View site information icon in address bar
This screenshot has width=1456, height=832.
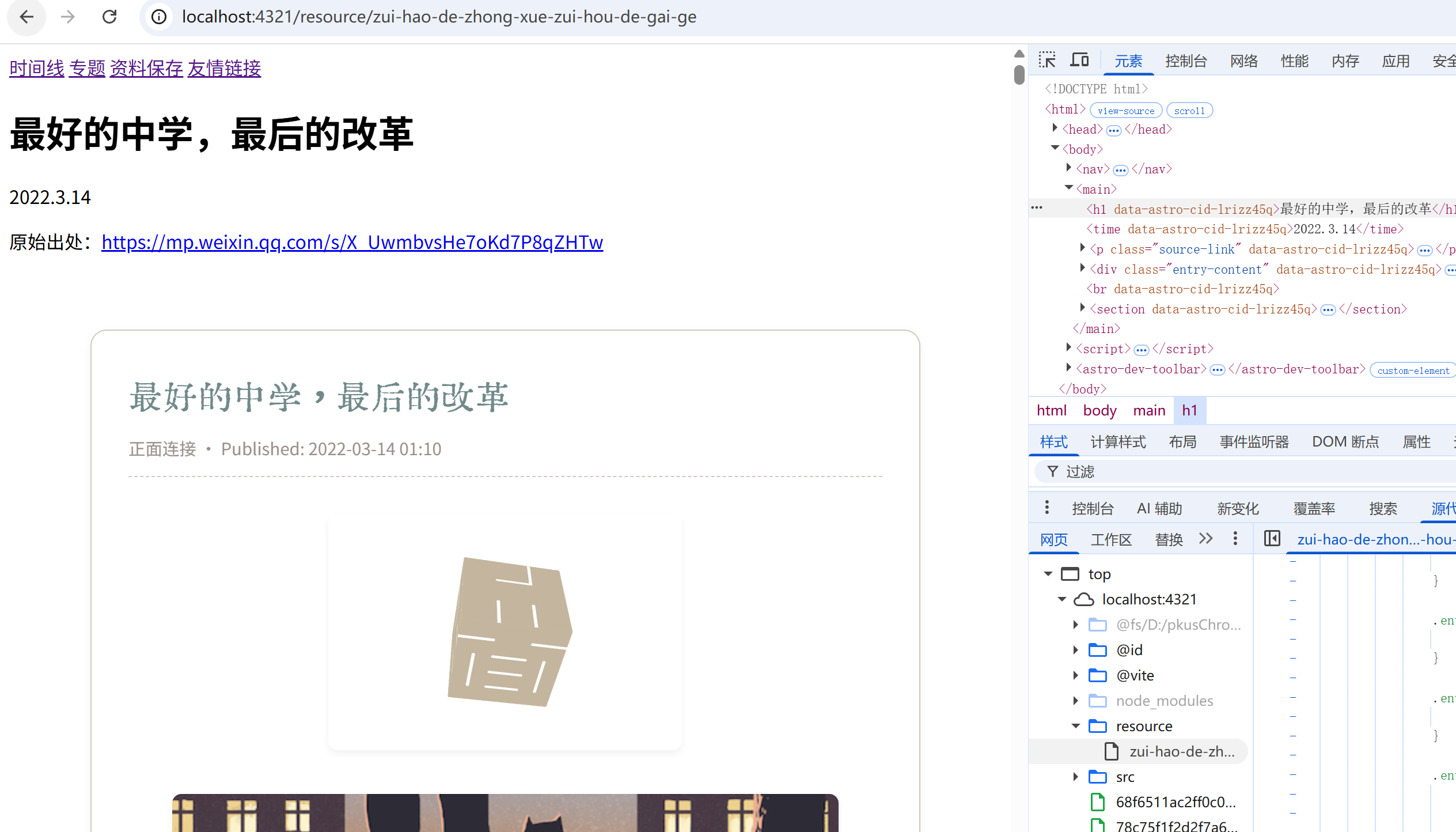(x=159, y=17)
